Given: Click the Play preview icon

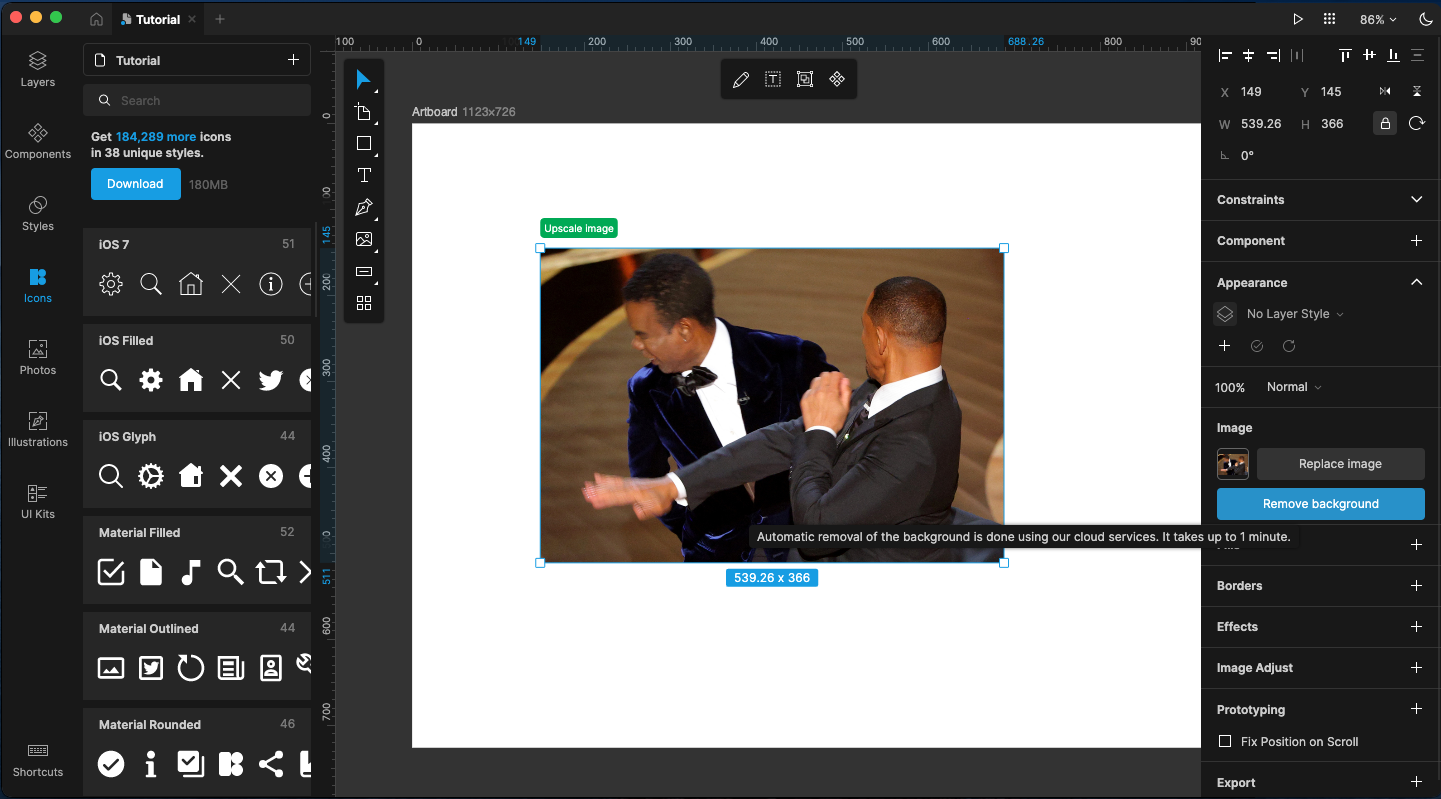Looking at the screenshot, I should (x=1298, y=19).
